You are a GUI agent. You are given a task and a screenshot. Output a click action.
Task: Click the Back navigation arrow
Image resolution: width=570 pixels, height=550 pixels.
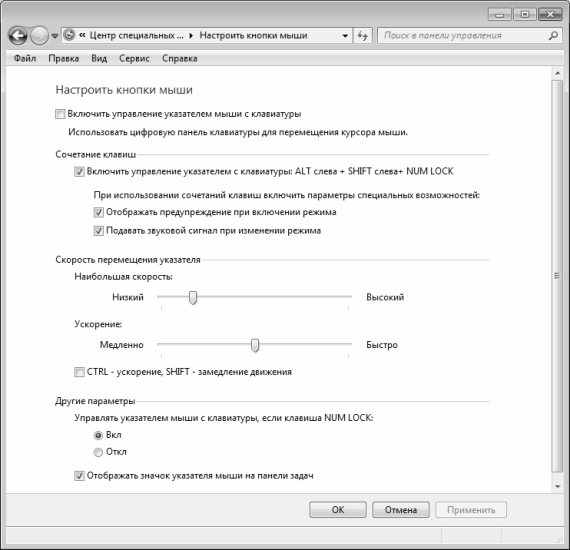pyautogui.click(x=17, y=36)
